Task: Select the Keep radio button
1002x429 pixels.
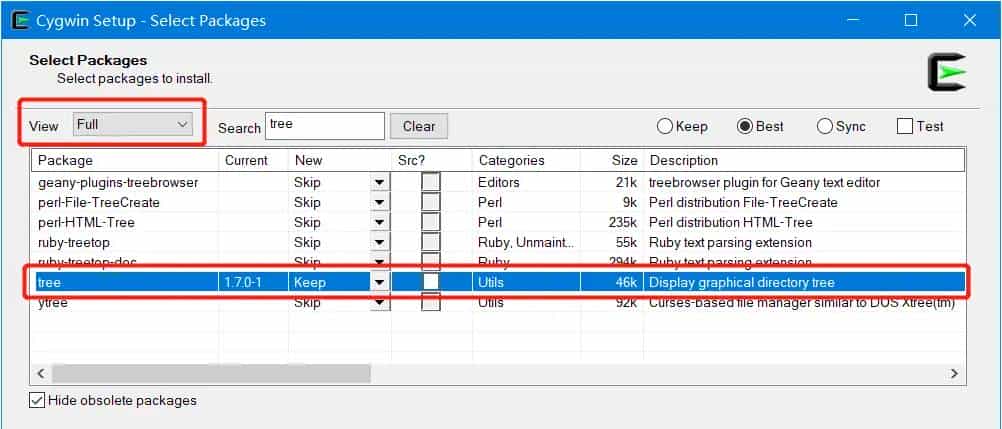Action: (x=665, y=127)
